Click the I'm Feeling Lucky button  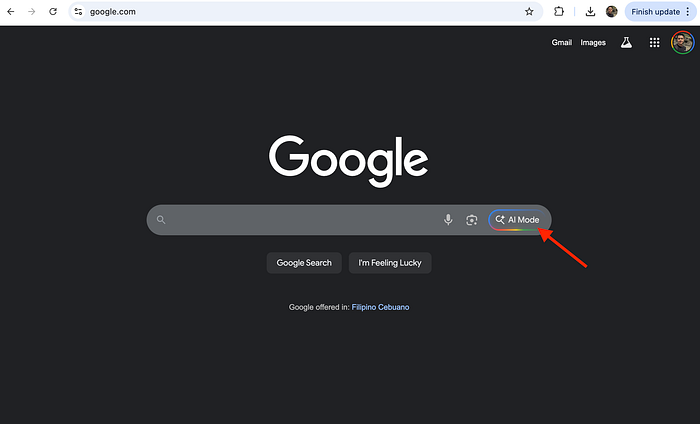[x=390, y=263]
